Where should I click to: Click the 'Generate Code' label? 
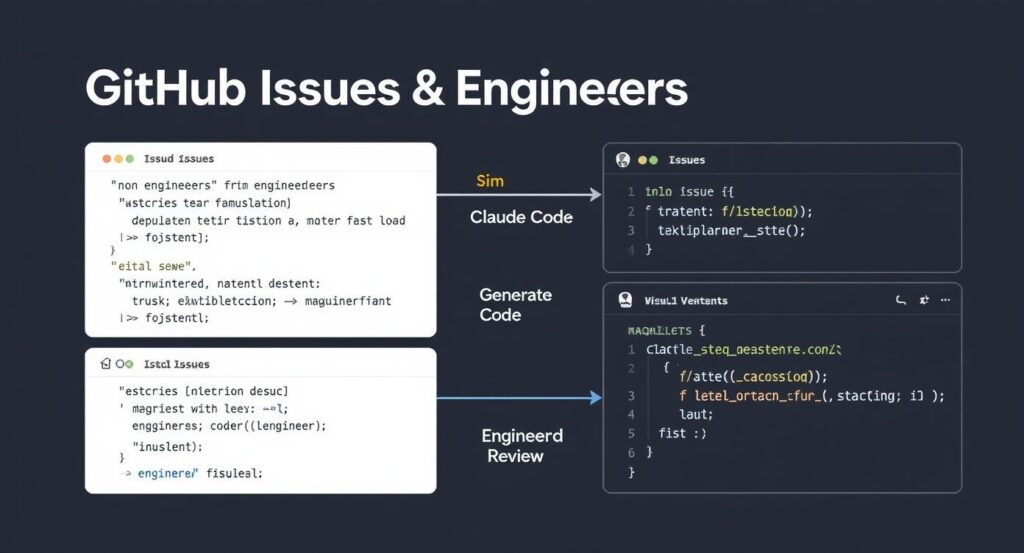[515, 305]
